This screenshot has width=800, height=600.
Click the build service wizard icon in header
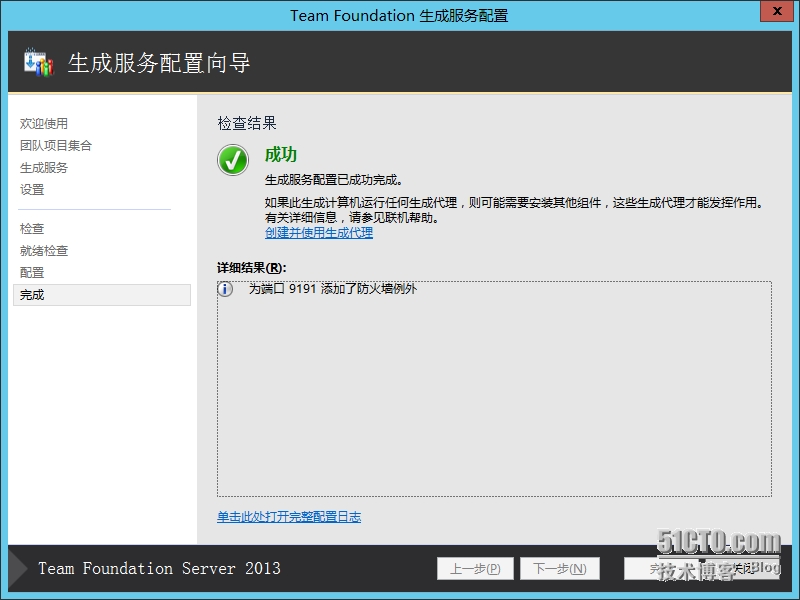coord(39,62)
